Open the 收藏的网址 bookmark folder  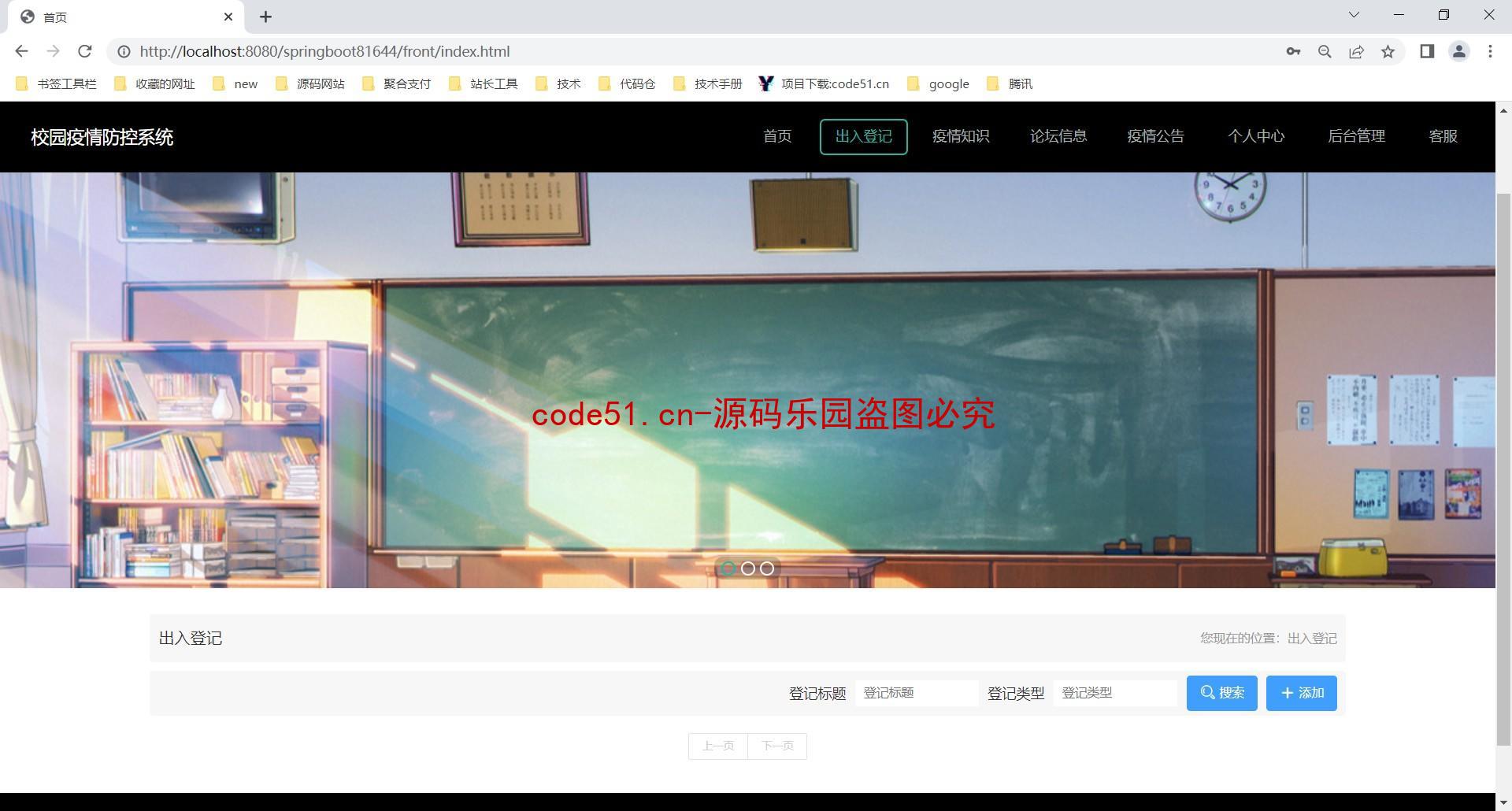point(155,83)
